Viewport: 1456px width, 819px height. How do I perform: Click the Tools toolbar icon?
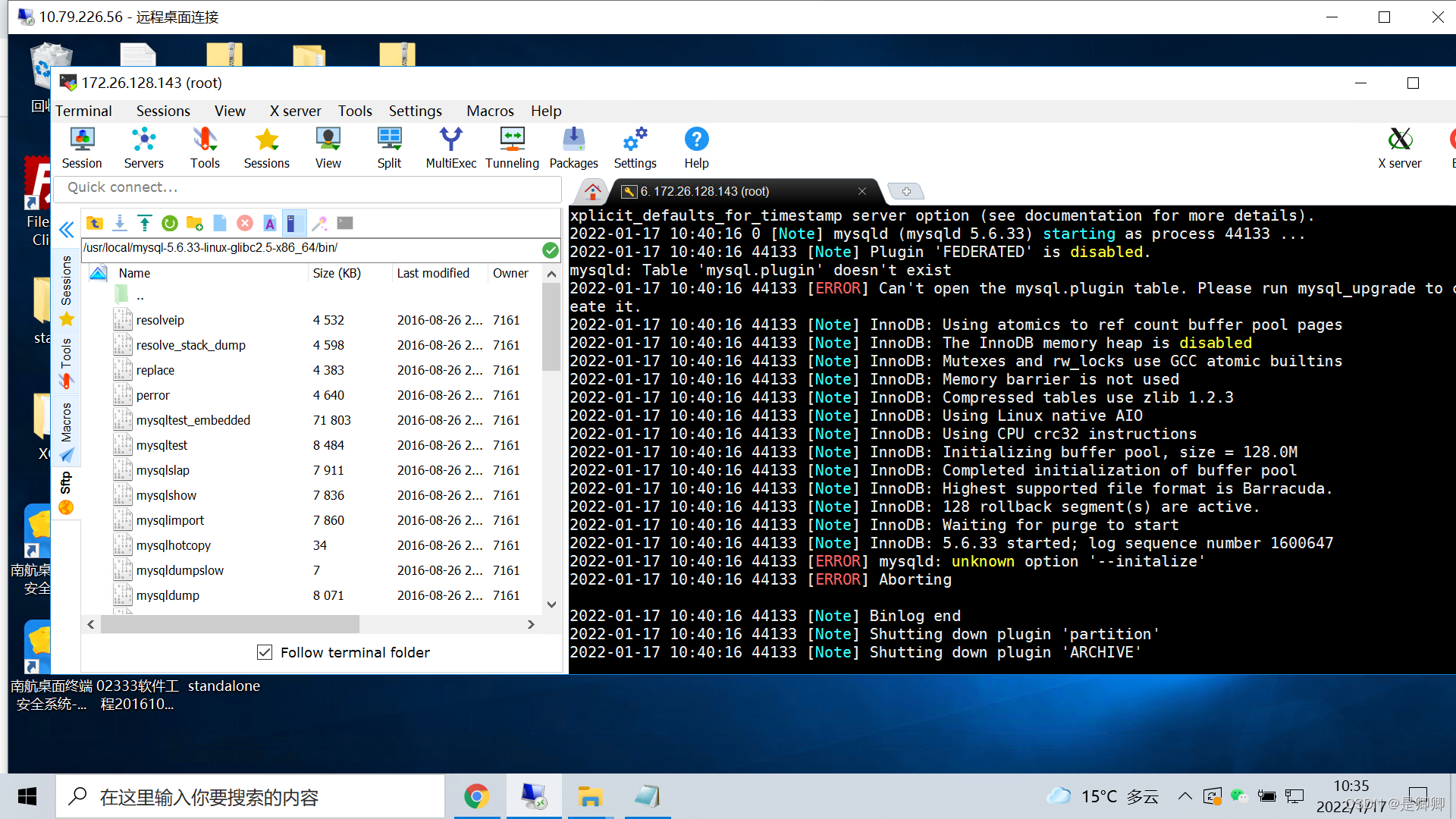coord(205,148)
